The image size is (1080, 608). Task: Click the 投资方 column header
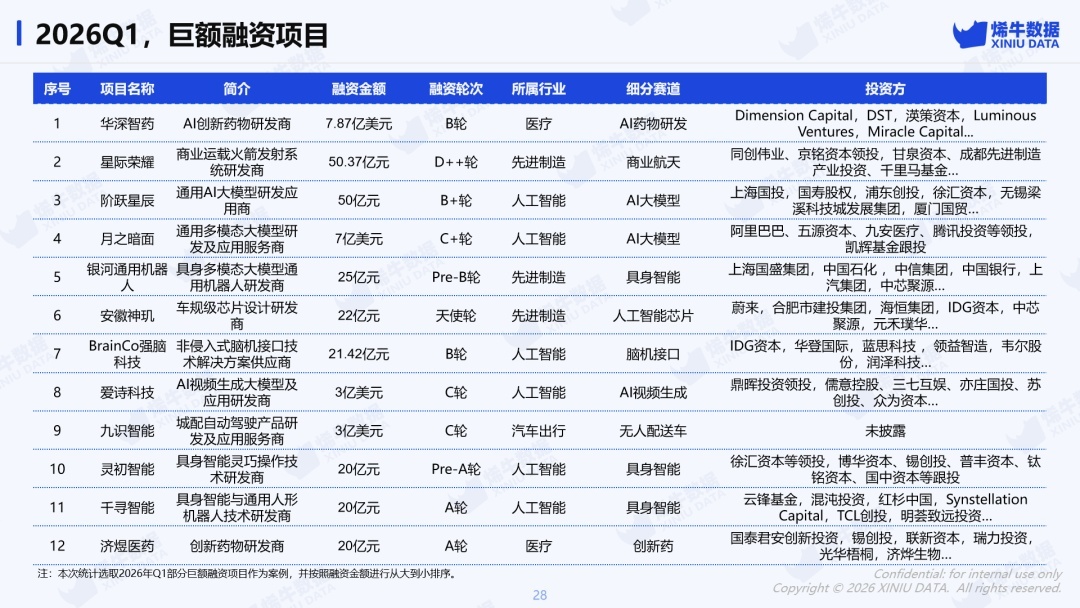885,89
